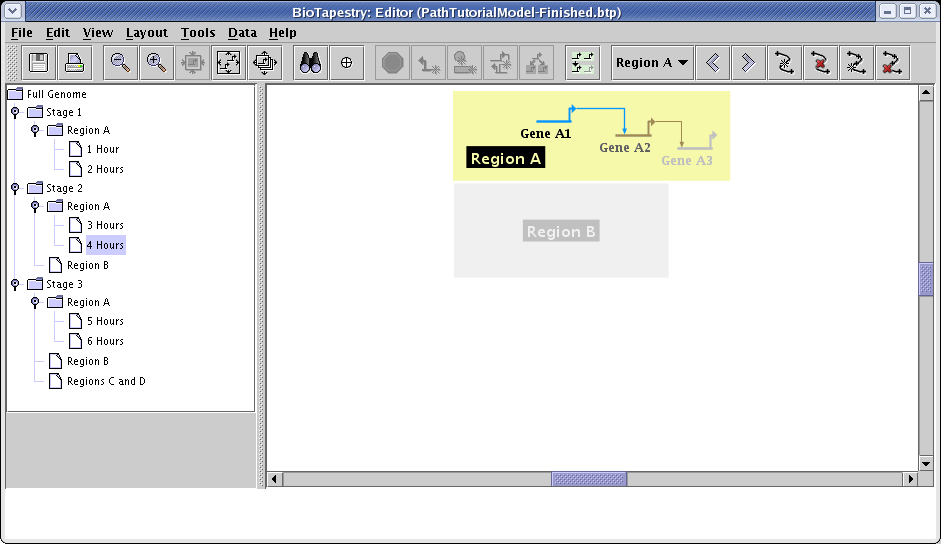Collapse Stage 2's Region A node
941x544 pixels.
coord(35,207)
